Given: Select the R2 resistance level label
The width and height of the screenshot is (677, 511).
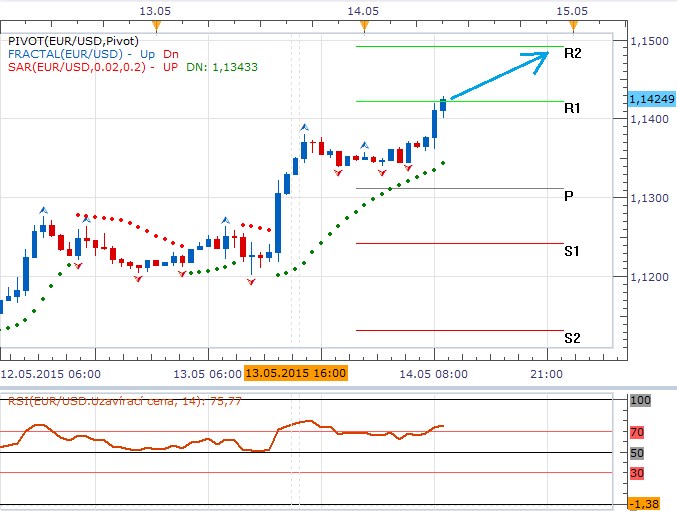Looking at the screenshot, I should [x=573, y=53].
